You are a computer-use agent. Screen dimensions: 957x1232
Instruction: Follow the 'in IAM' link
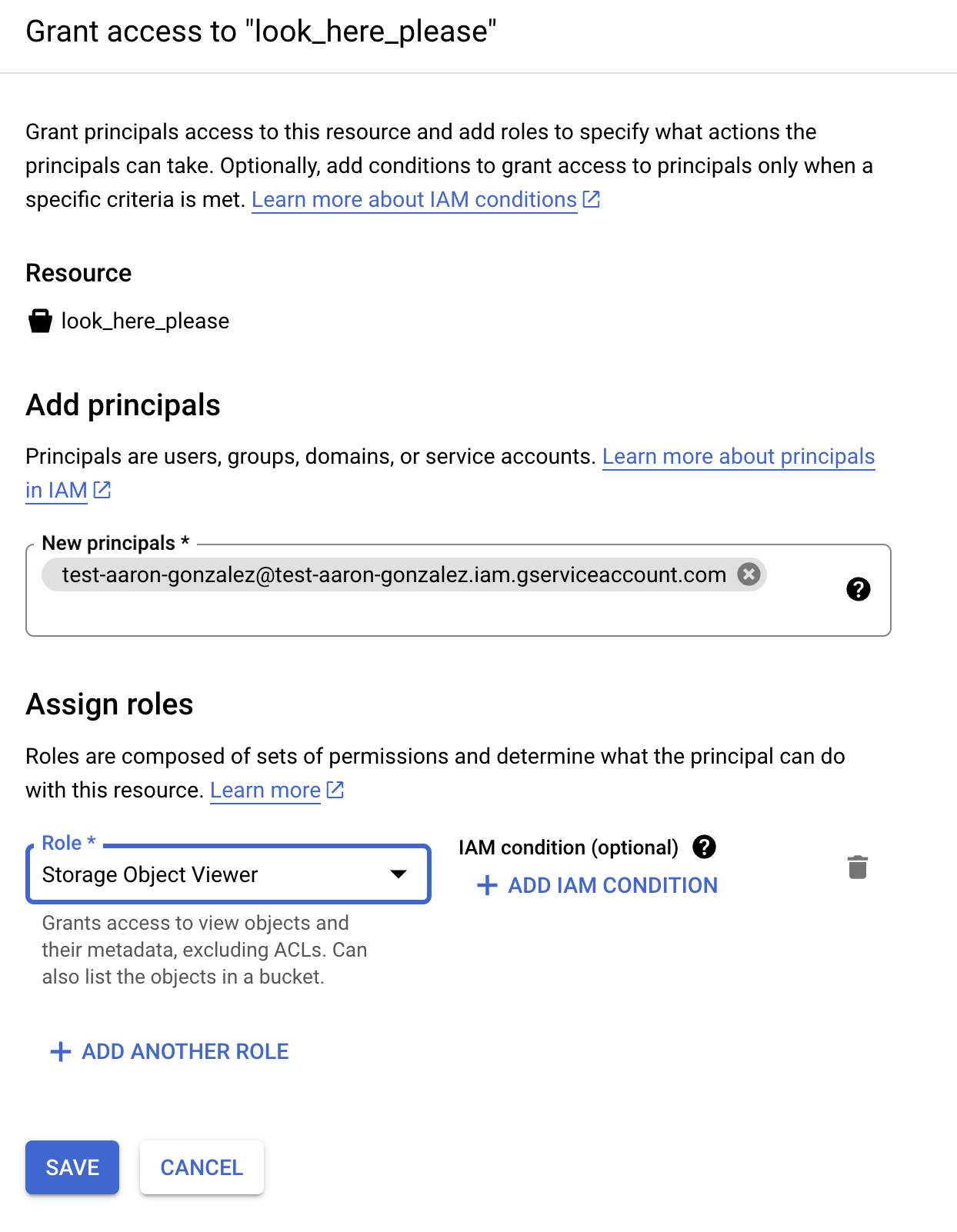coord(56,490)
